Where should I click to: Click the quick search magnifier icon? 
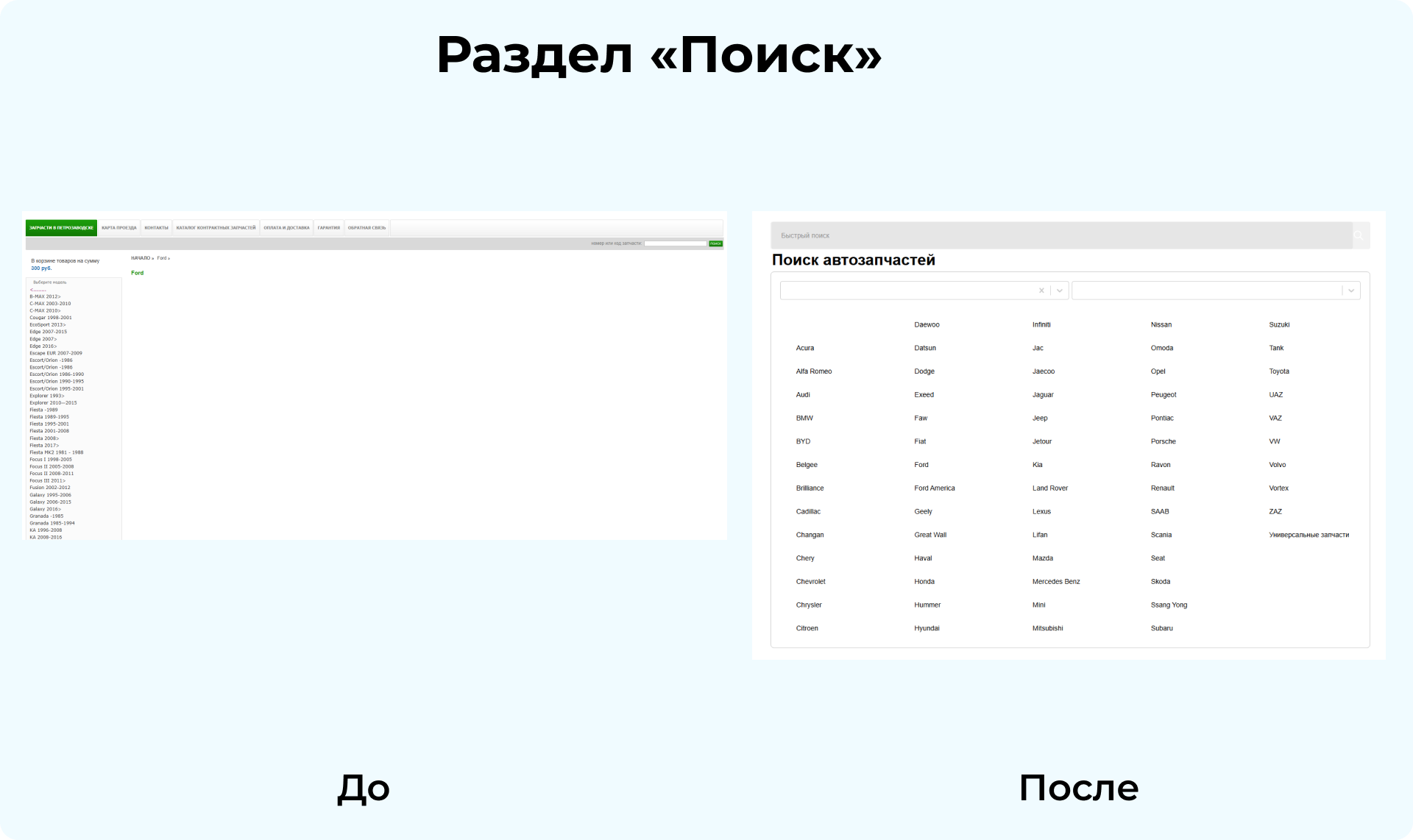coord(1359,235)
